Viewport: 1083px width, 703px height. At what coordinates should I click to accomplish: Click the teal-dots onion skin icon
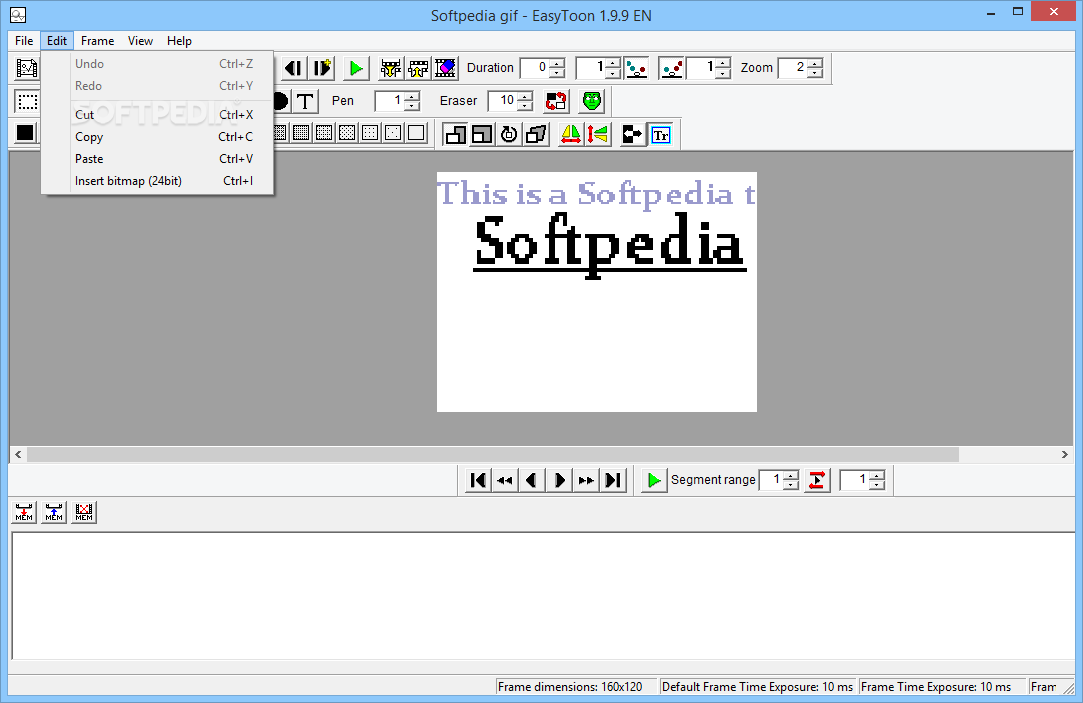(636, 68)
